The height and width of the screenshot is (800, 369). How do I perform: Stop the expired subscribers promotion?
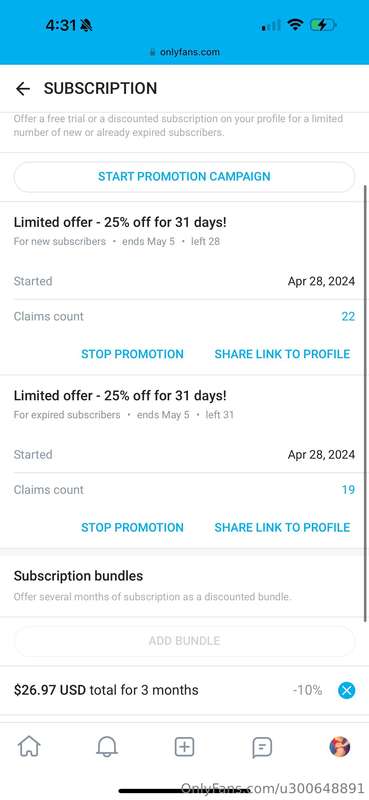(x=132, y=528)
